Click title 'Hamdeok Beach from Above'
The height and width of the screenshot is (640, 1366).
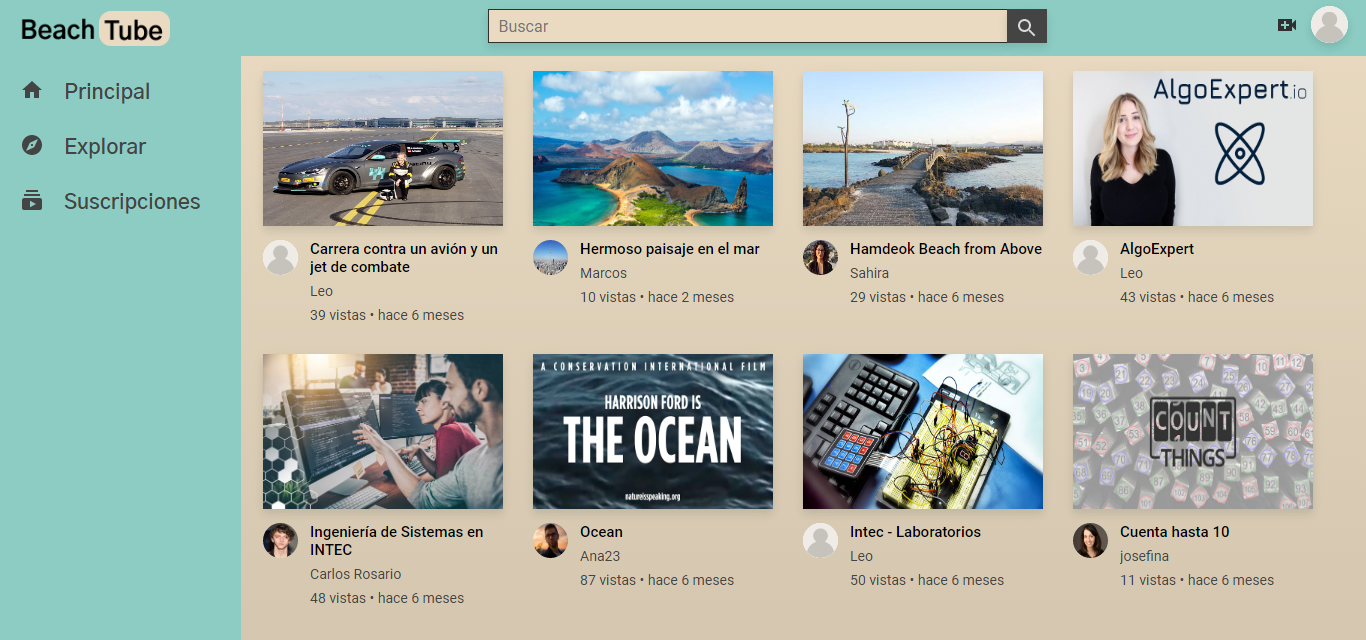coord(946,249)
